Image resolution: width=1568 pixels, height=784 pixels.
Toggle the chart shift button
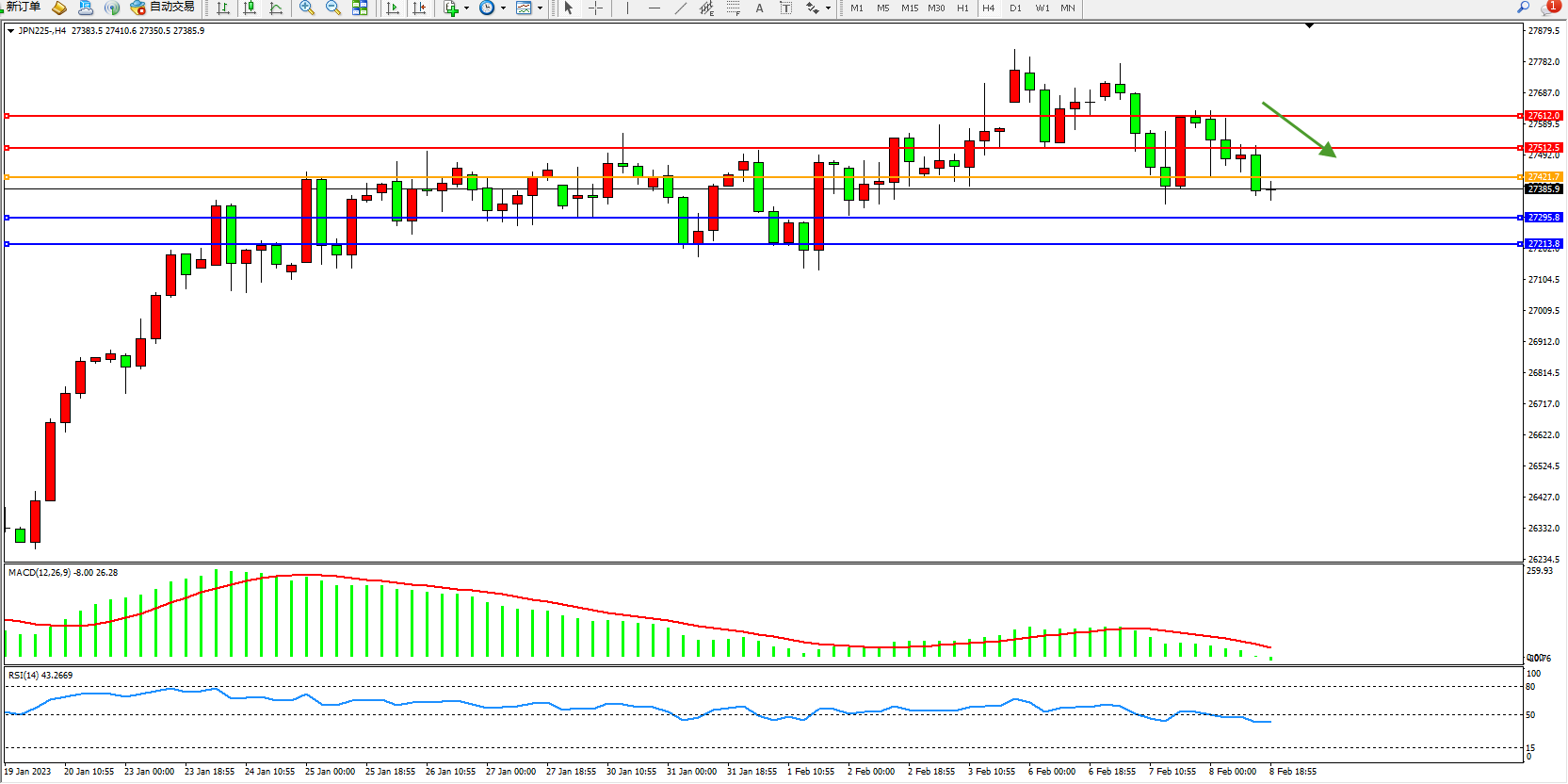point(419,8)
